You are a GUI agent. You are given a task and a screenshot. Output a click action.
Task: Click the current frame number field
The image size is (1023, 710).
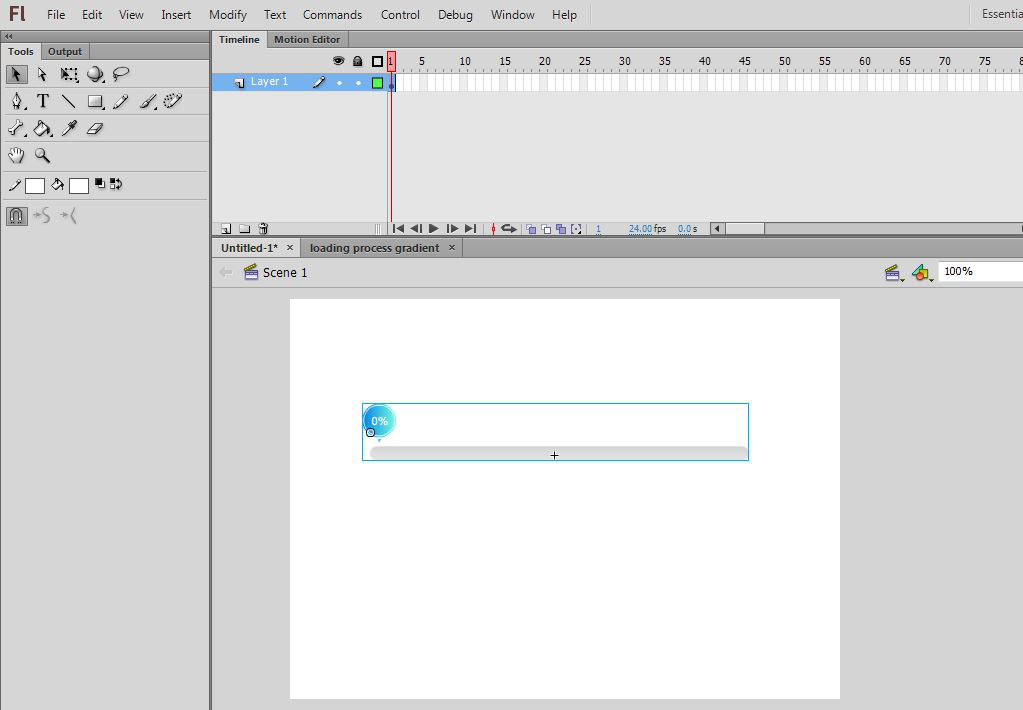pos(598,229)
